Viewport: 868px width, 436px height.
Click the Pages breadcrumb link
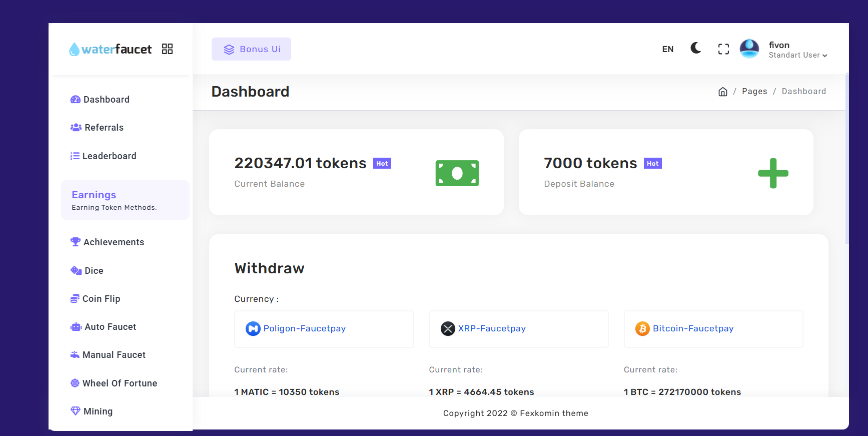tap(754, 92)
